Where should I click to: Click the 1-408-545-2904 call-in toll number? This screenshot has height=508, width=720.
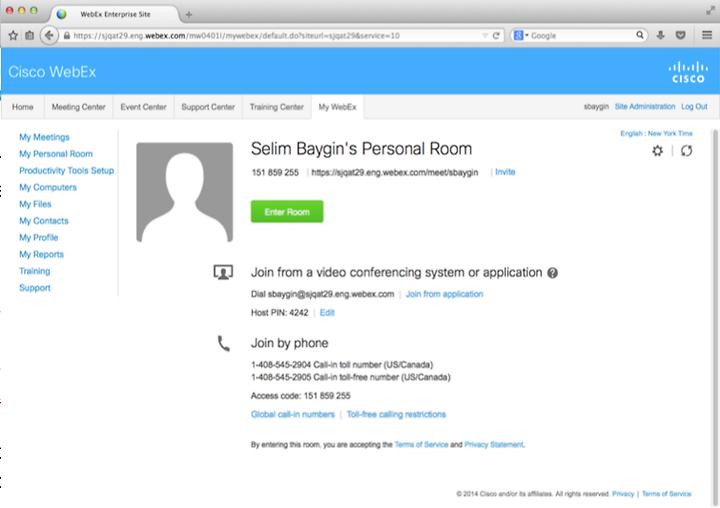(x=342, y=365)
